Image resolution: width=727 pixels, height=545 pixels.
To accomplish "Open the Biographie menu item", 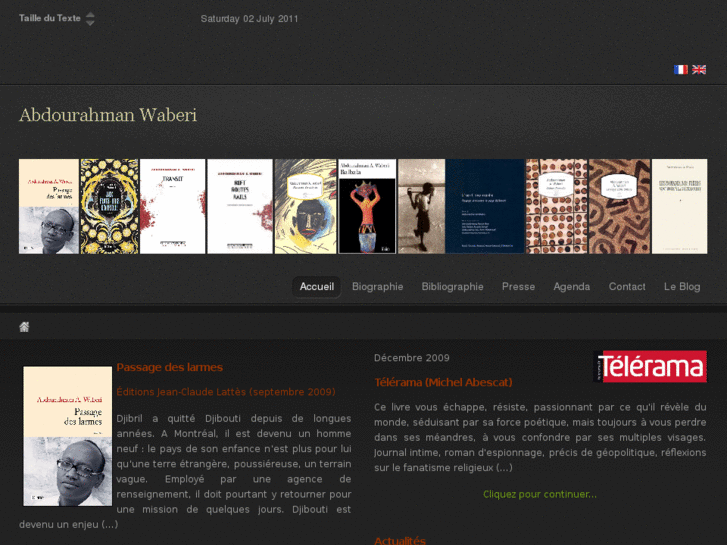I will pos(377,287).
